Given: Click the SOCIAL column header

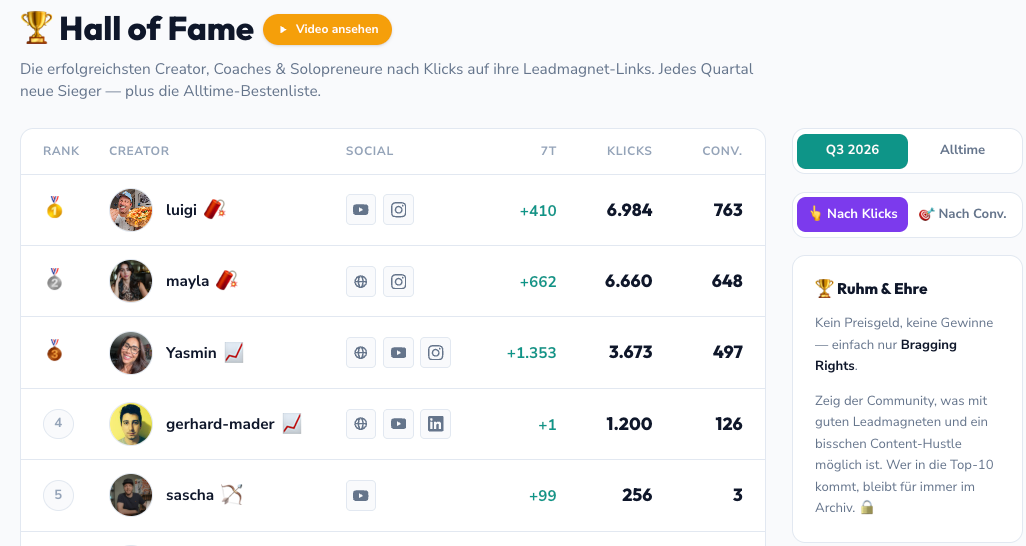Looking at the screenshot, I should coord(370,151).
